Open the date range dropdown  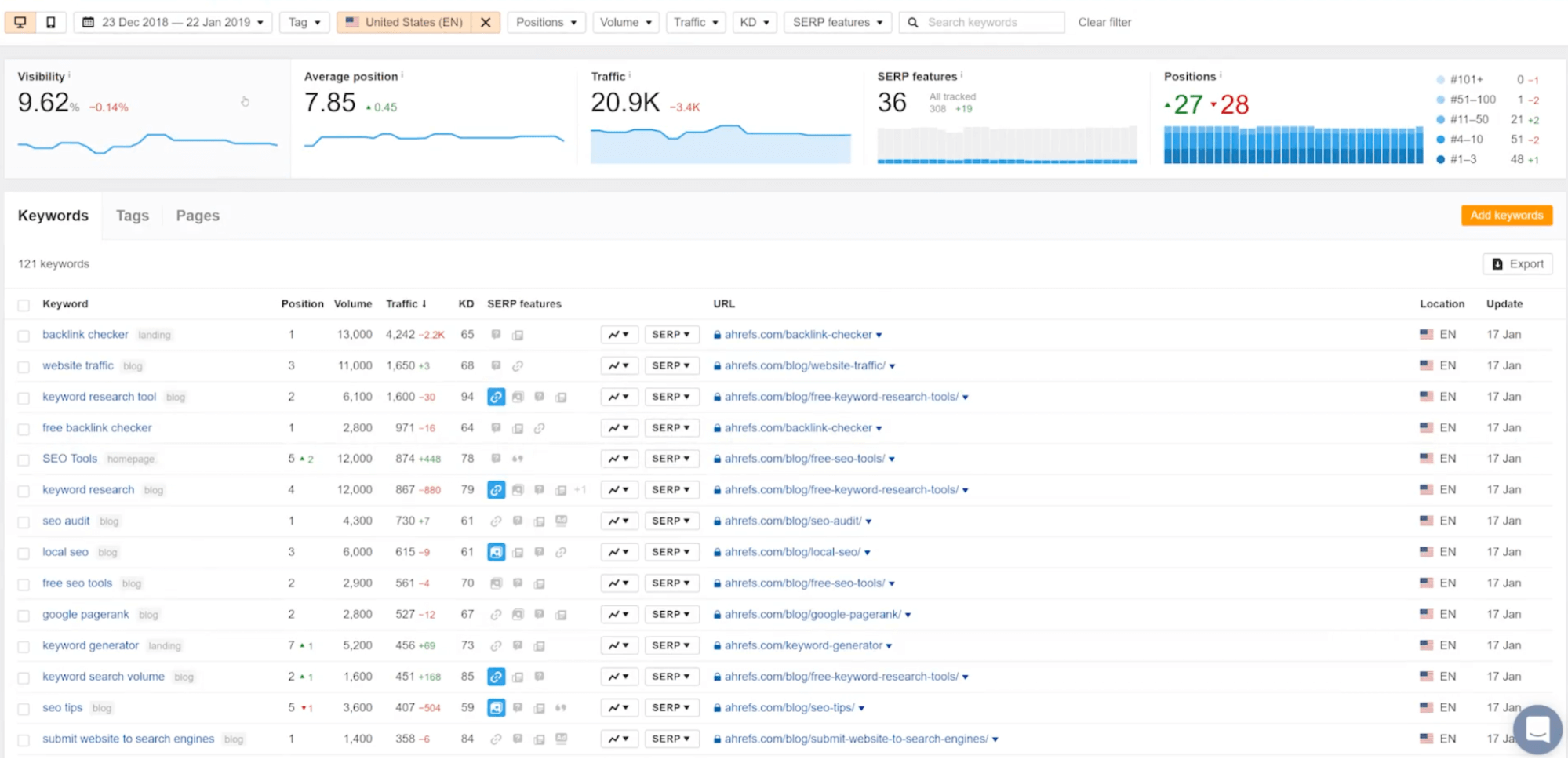click(173, 22)
